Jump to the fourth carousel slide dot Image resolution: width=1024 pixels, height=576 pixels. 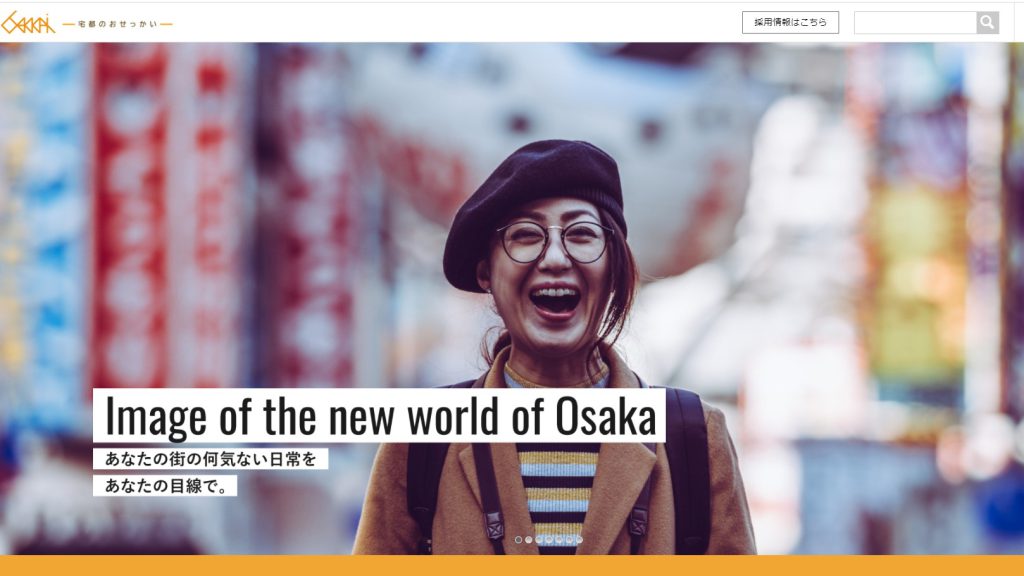[x=549, y=539]
